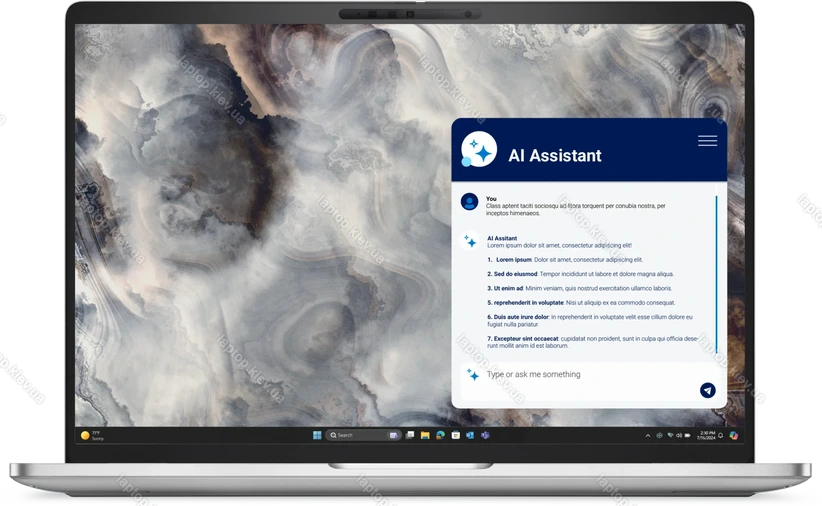The height and width of the screenshot is (506, 822).
Task: Open Microsoft Store from the taskbar
Action: point(455,435)
